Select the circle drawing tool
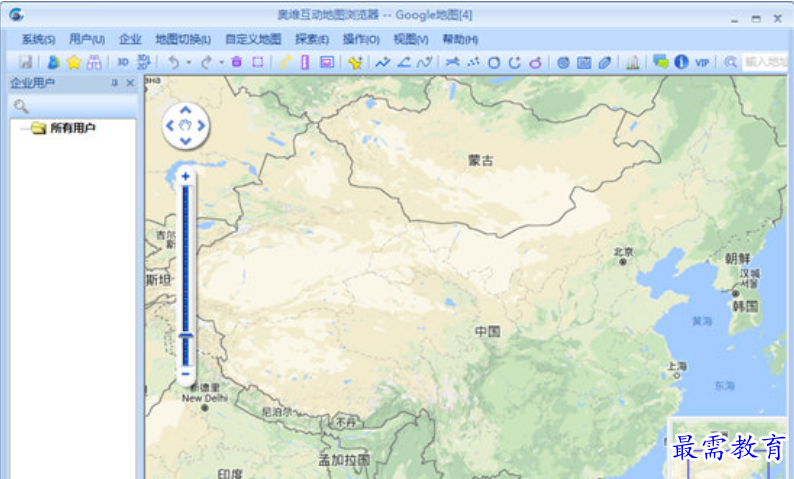 [494, 63]
